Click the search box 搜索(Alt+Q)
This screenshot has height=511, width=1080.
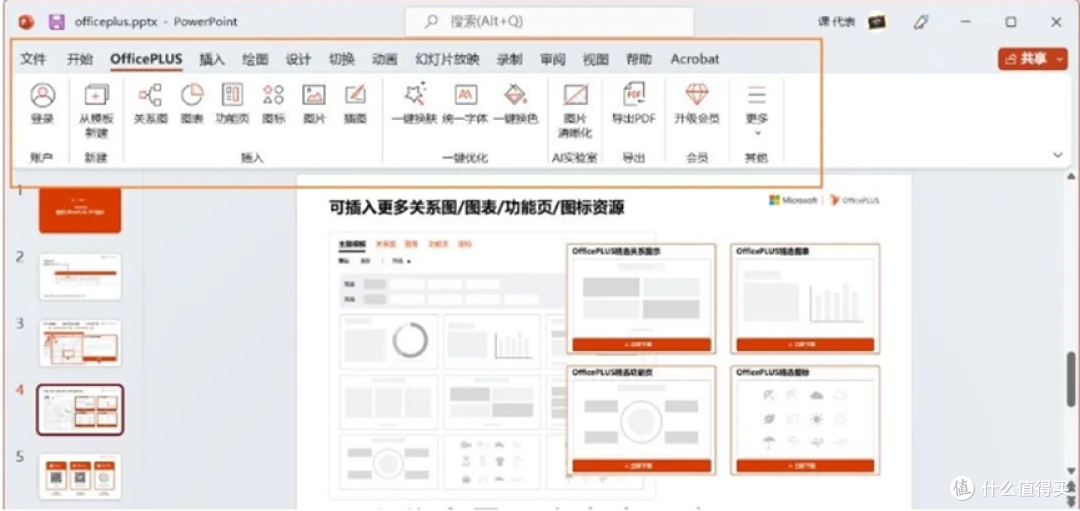(549, 22)
